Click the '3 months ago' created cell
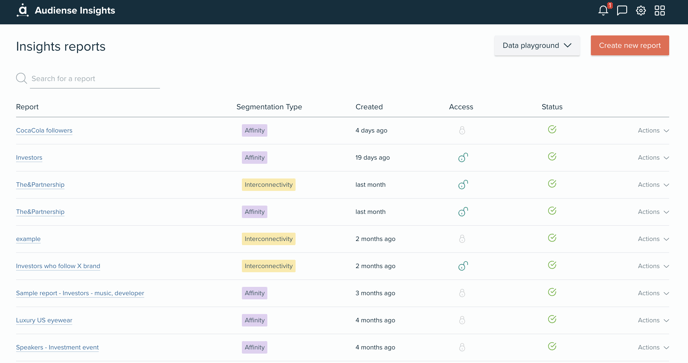Image resolution: width=688 pixels, height=363 pixels. coord(375,293)
